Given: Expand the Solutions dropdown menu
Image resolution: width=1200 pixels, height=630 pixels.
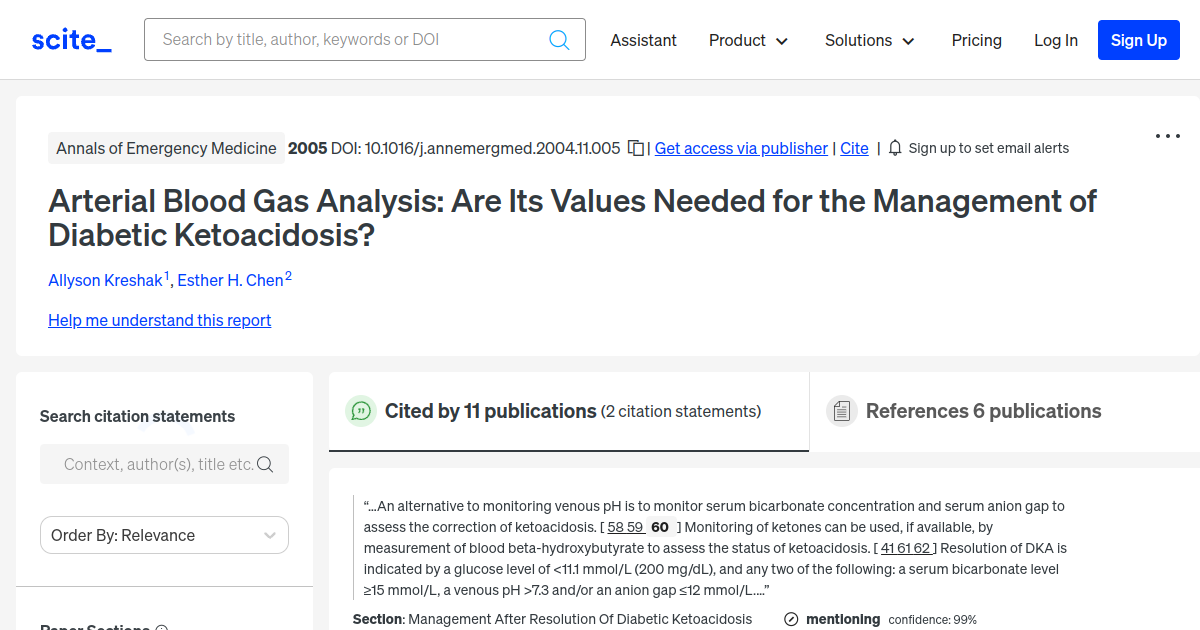Looking at the screenshot, I should pos(869,40).
